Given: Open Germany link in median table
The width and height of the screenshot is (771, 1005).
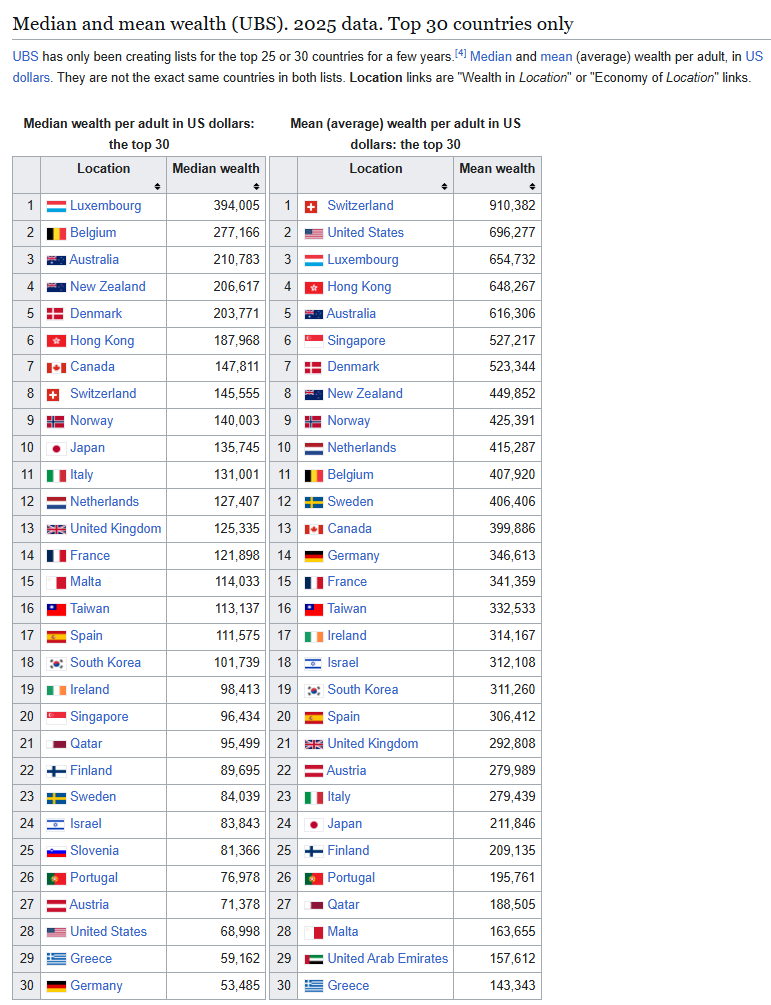Looking at the screenshot, I should 96,986.
